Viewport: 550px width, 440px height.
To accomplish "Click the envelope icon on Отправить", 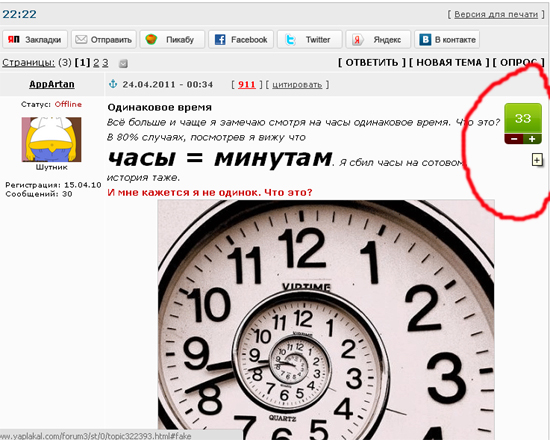I will (81, 39).
